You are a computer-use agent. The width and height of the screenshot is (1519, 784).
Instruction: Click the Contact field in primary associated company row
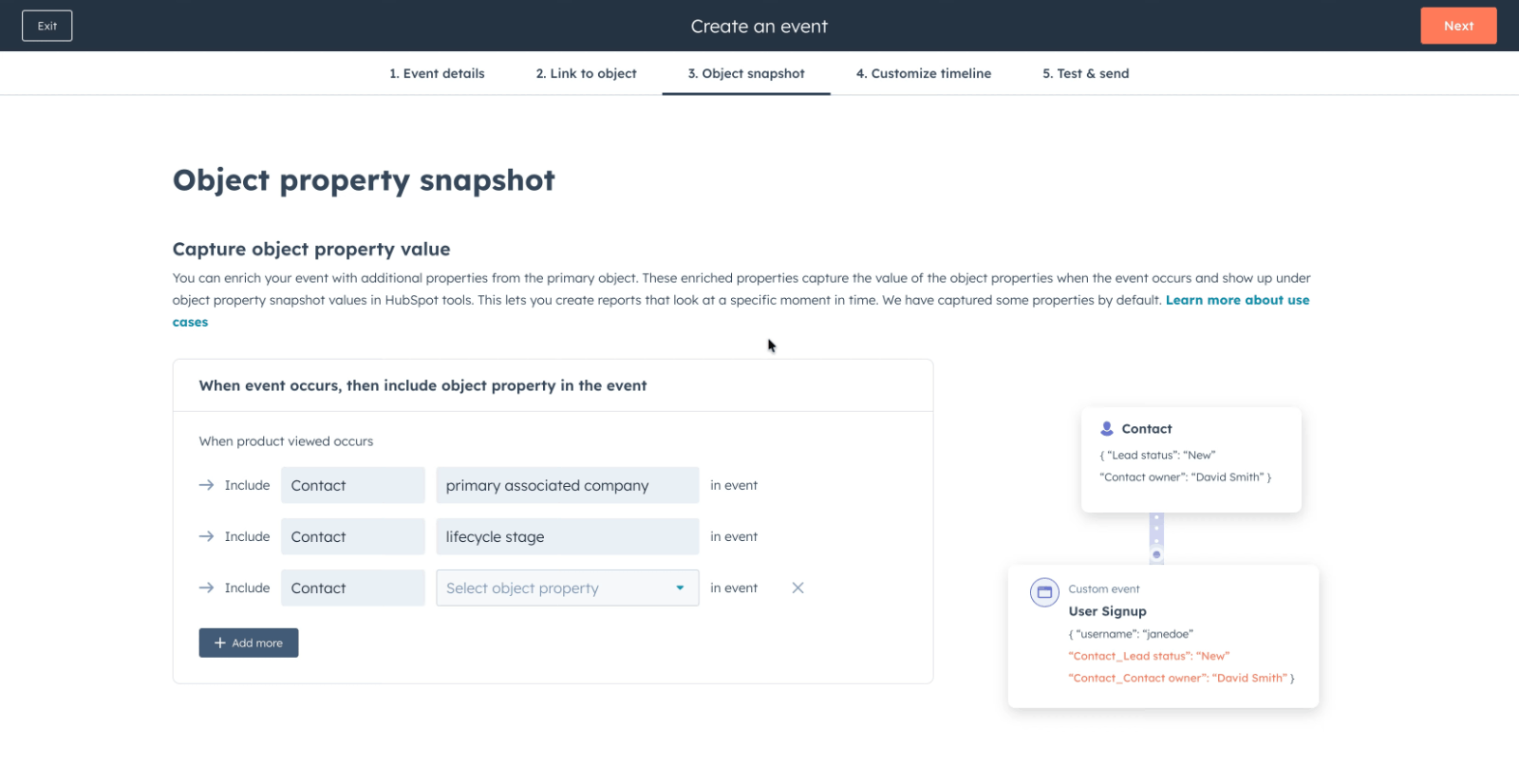pos(353,485)
